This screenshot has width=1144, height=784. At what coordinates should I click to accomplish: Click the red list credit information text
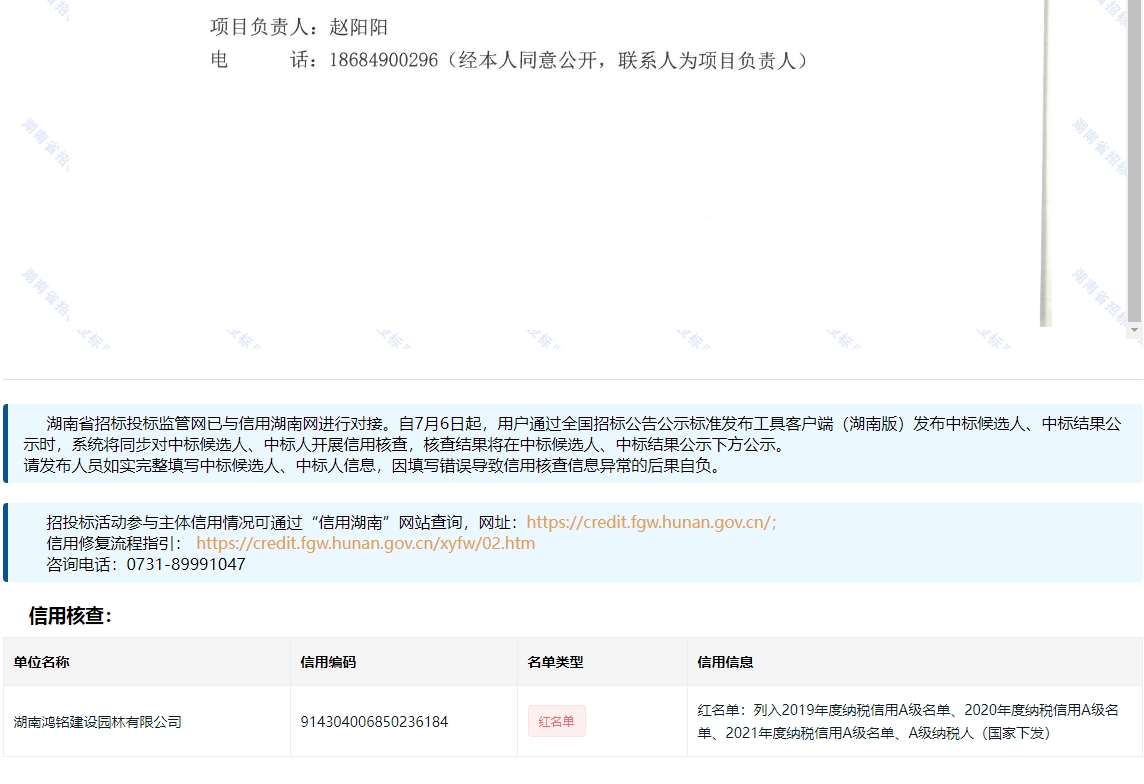[x=907, y=721]
